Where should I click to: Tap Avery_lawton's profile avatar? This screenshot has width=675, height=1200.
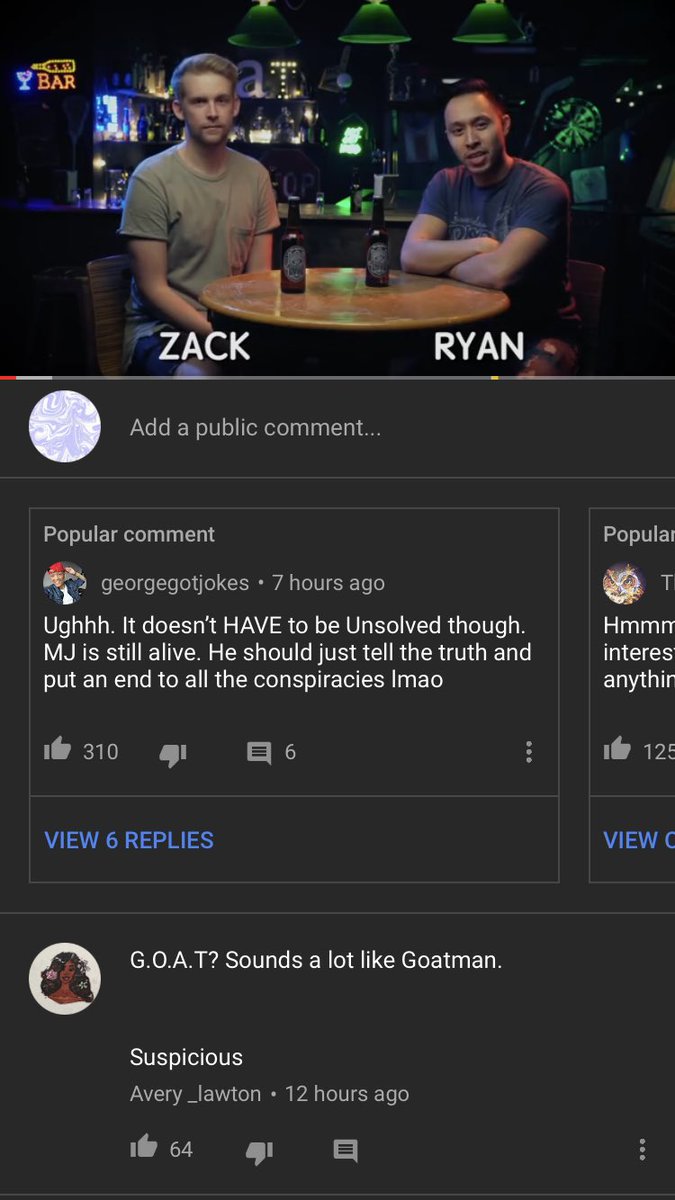click(x=65, y=979)
